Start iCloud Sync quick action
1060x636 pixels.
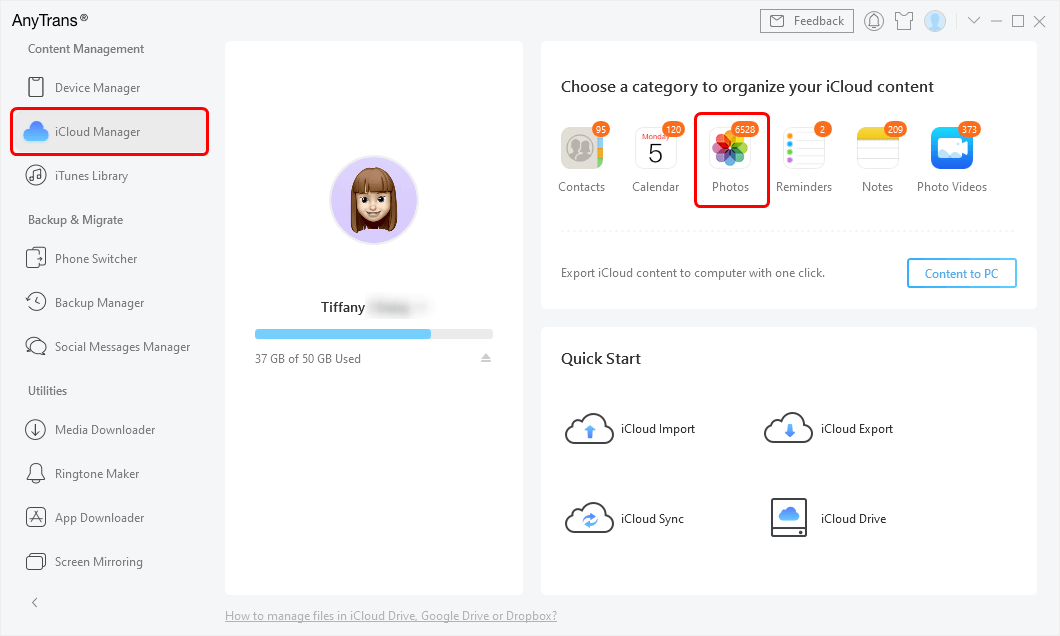(x=624, y=518)
